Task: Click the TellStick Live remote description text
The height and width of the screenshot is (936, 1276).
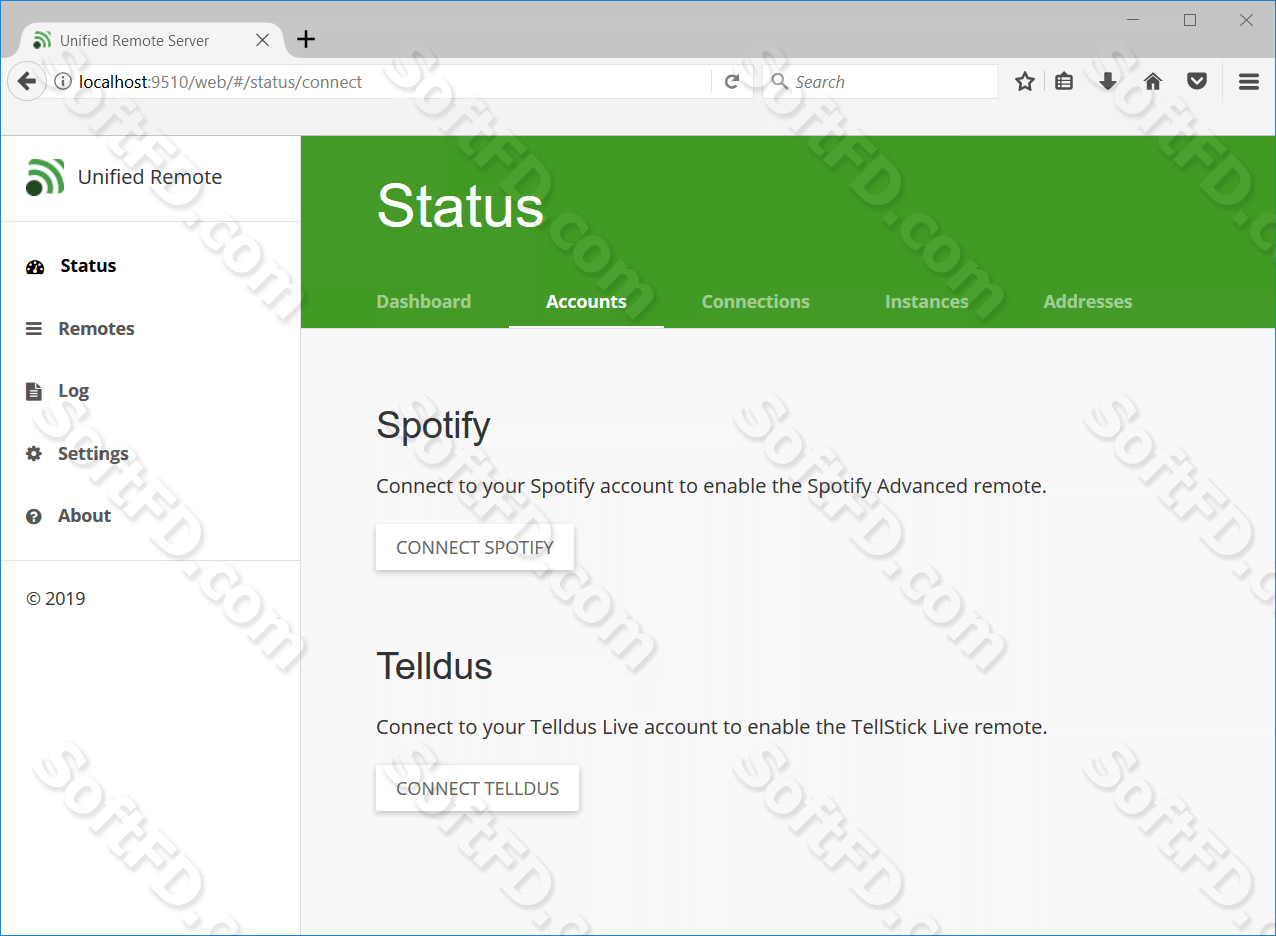Action: (x=712, y=727)
